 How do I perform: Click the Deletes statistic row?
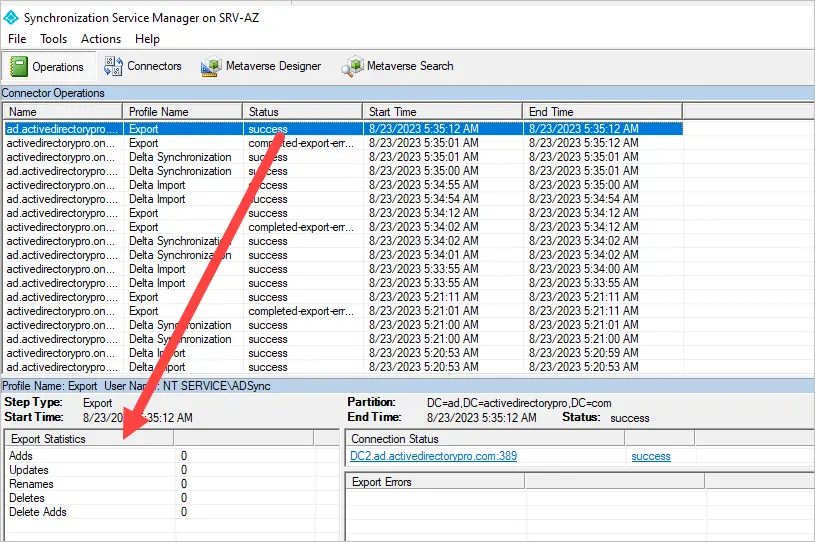coord(172,498)
